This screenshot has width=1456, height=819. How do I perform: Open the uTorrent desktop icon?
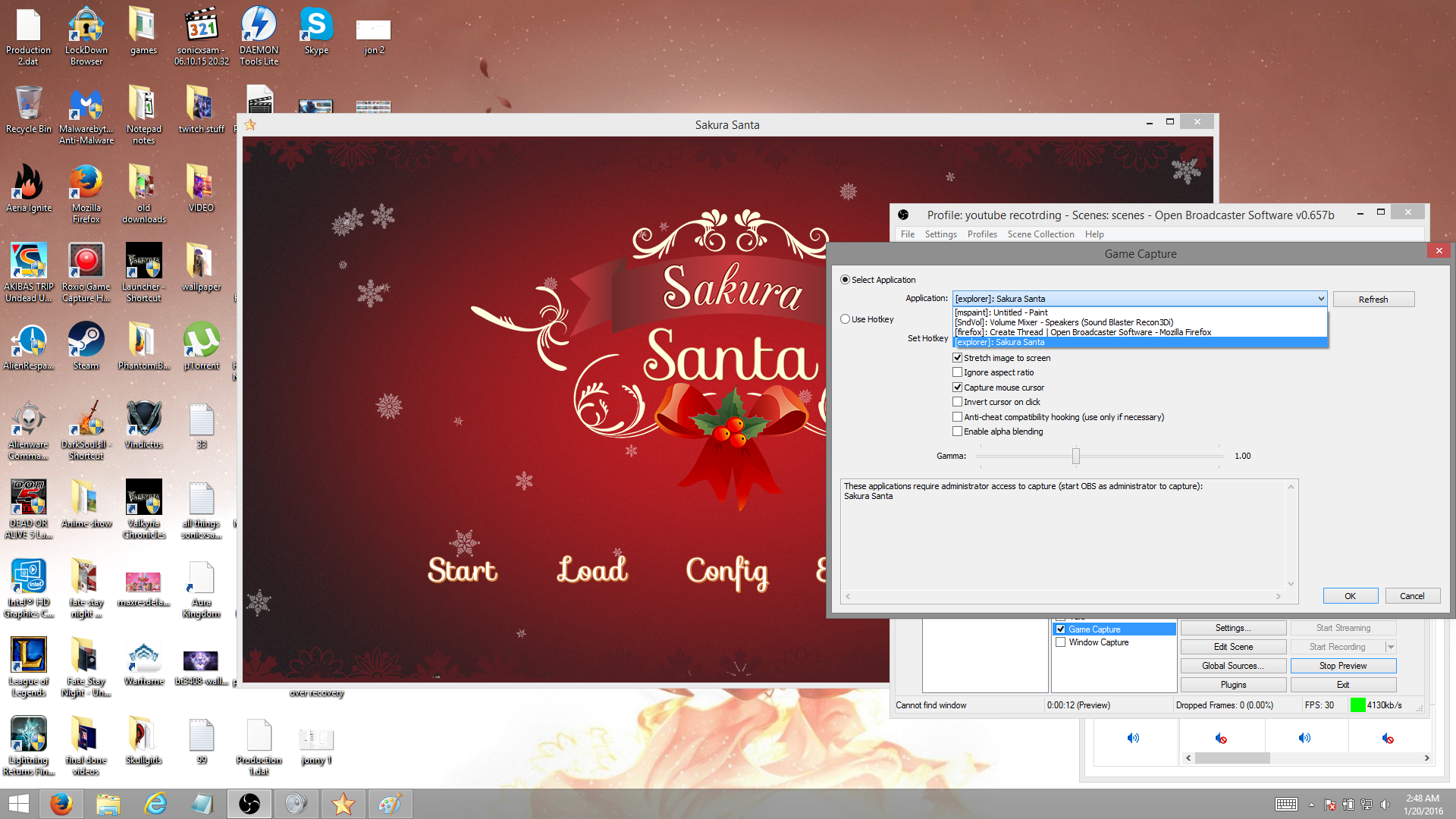point(202,346)
